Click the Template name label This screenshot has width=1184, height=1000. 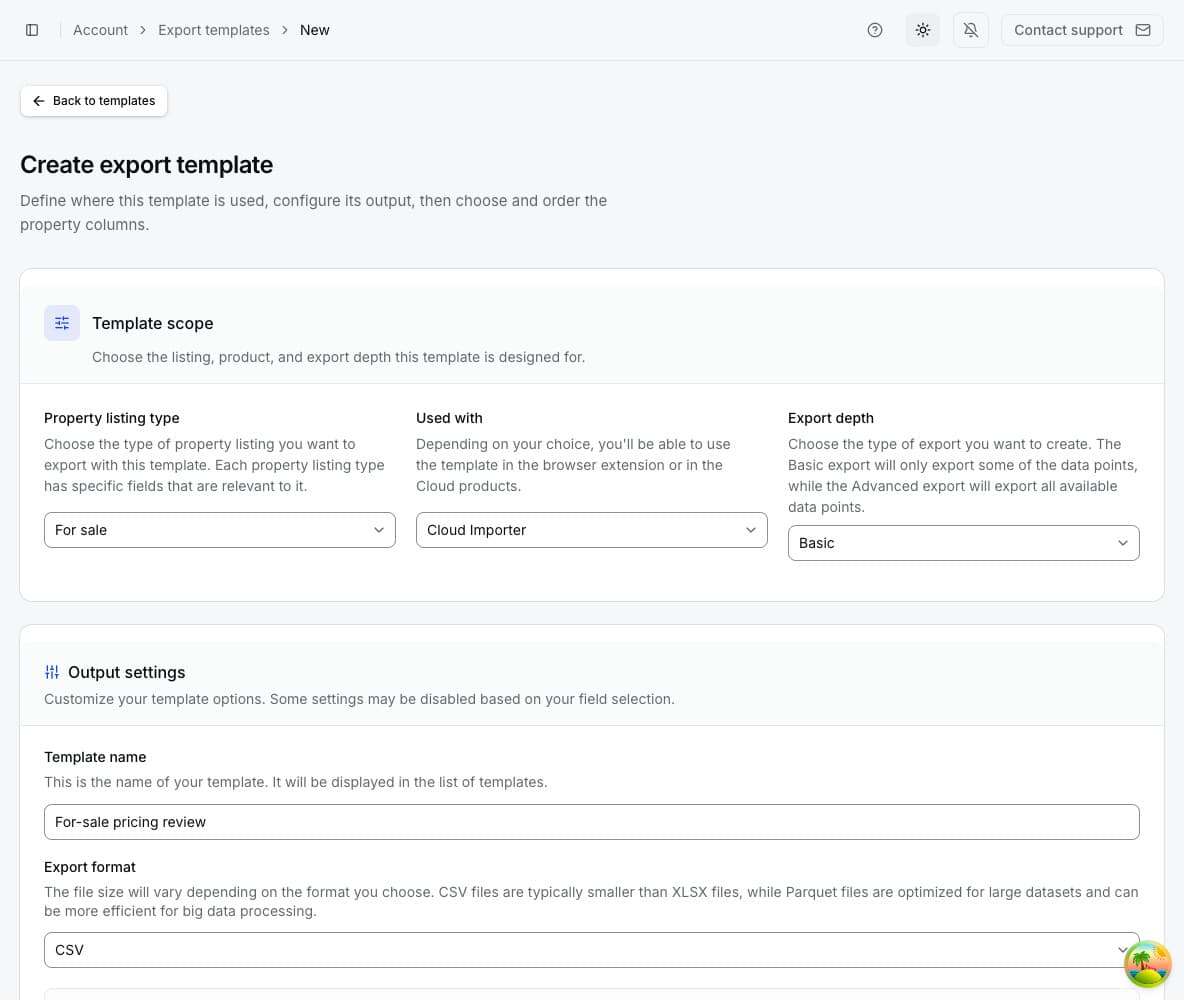pyautogui.click(x=95, y=757)
